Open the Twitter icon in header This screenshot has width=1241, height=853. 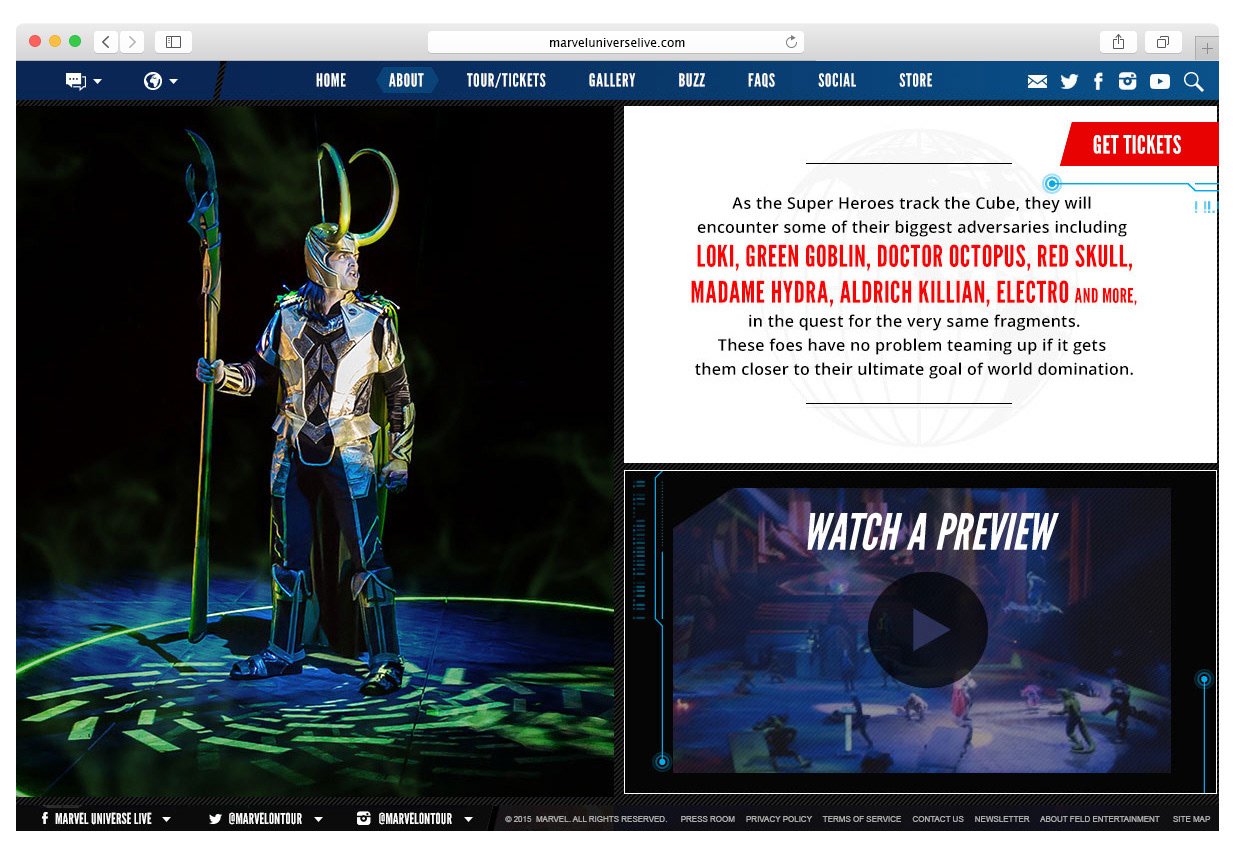(1069, 82)
